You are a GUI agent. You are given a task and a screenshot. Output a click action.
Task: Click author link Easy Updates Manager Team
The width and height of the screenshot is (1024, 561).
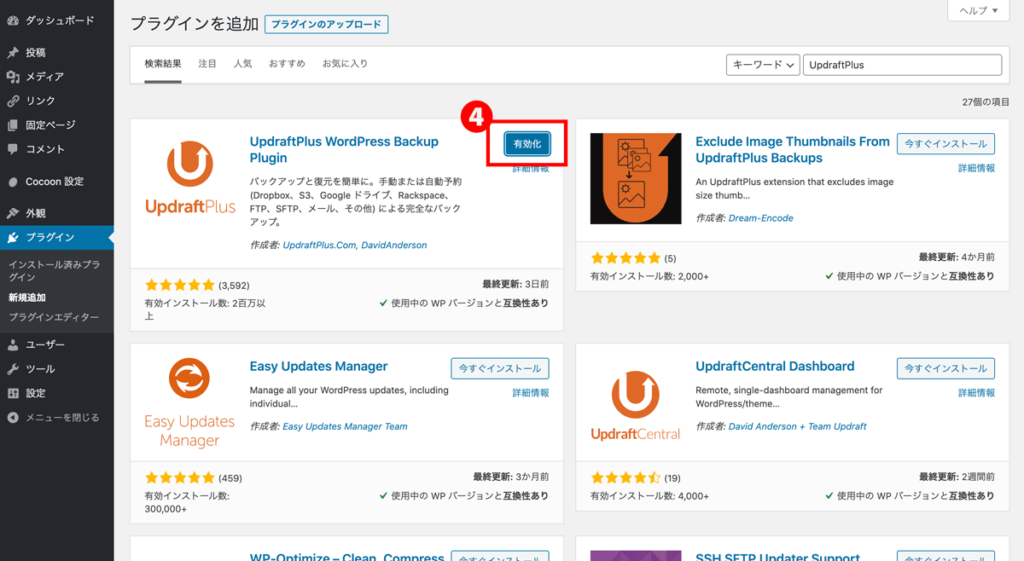(x=345, y=426)
